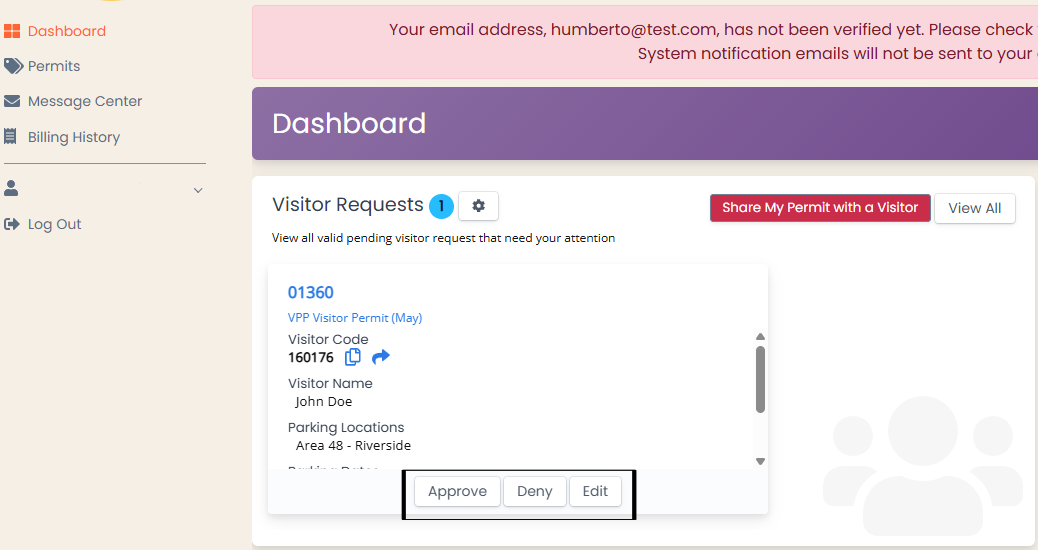The image size is (1038, 550).
Task: Click the Dashboard grid icon in sidebar
Action: (12, 31)
